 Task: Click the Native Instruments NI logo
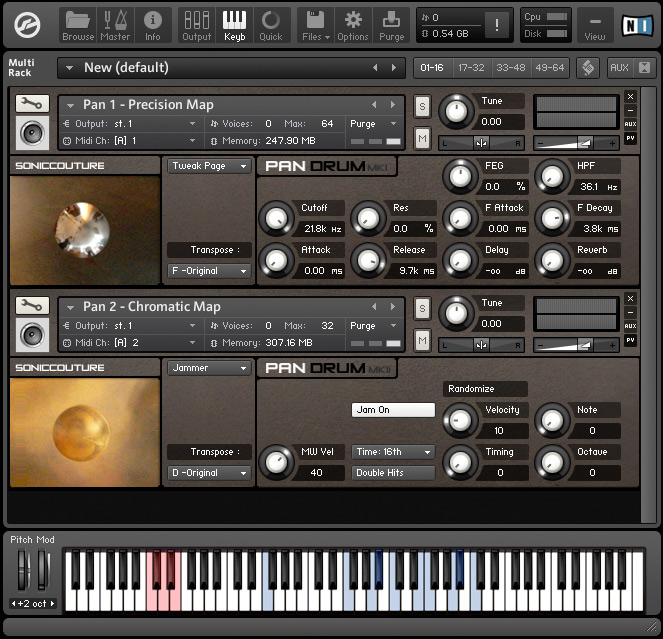click(637, 25)
